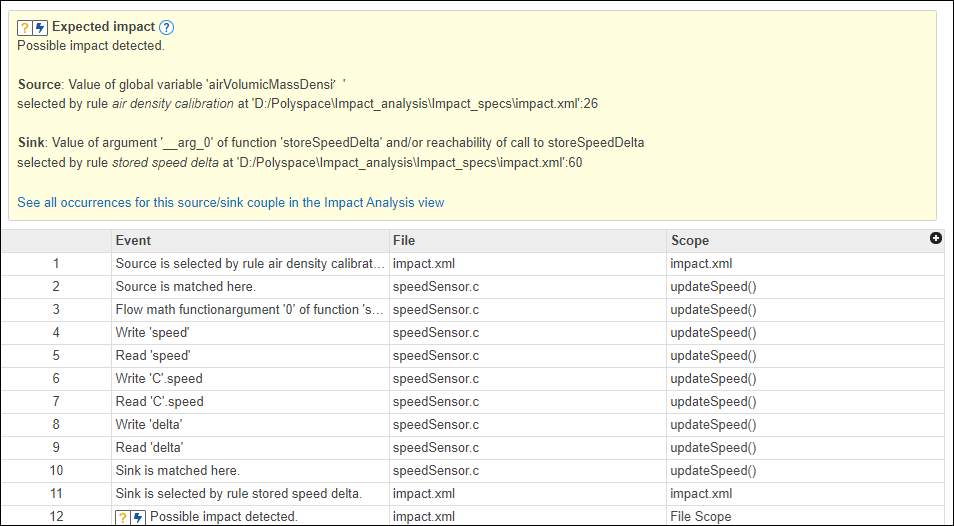Click the Flow math function argument event

[x=250, y=310]
